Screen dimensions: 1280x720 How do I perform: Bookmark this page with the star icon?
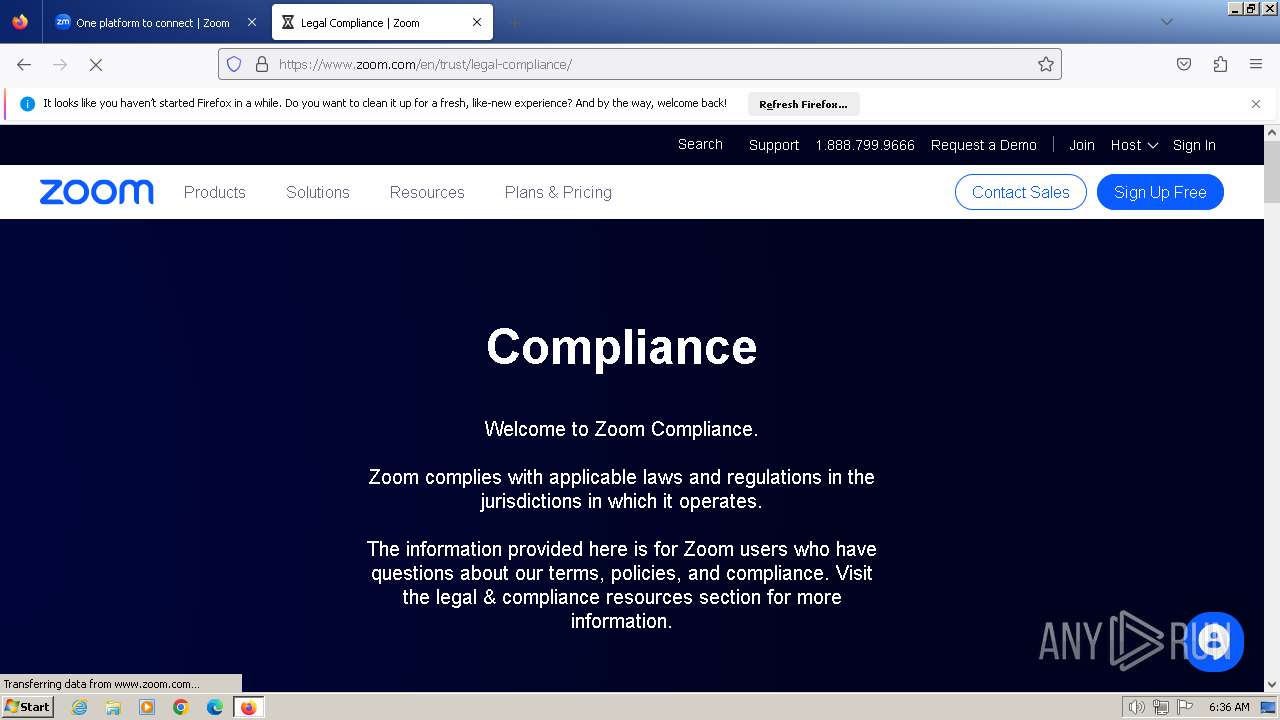[x=1046, y=64]
